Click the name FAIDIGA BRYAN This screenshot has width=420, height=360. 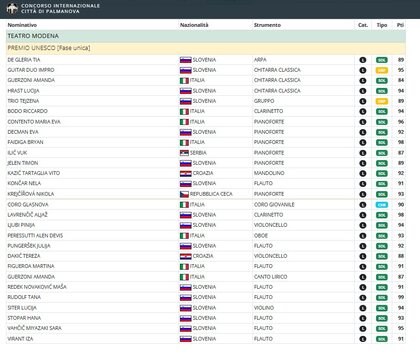pos(25,142)
